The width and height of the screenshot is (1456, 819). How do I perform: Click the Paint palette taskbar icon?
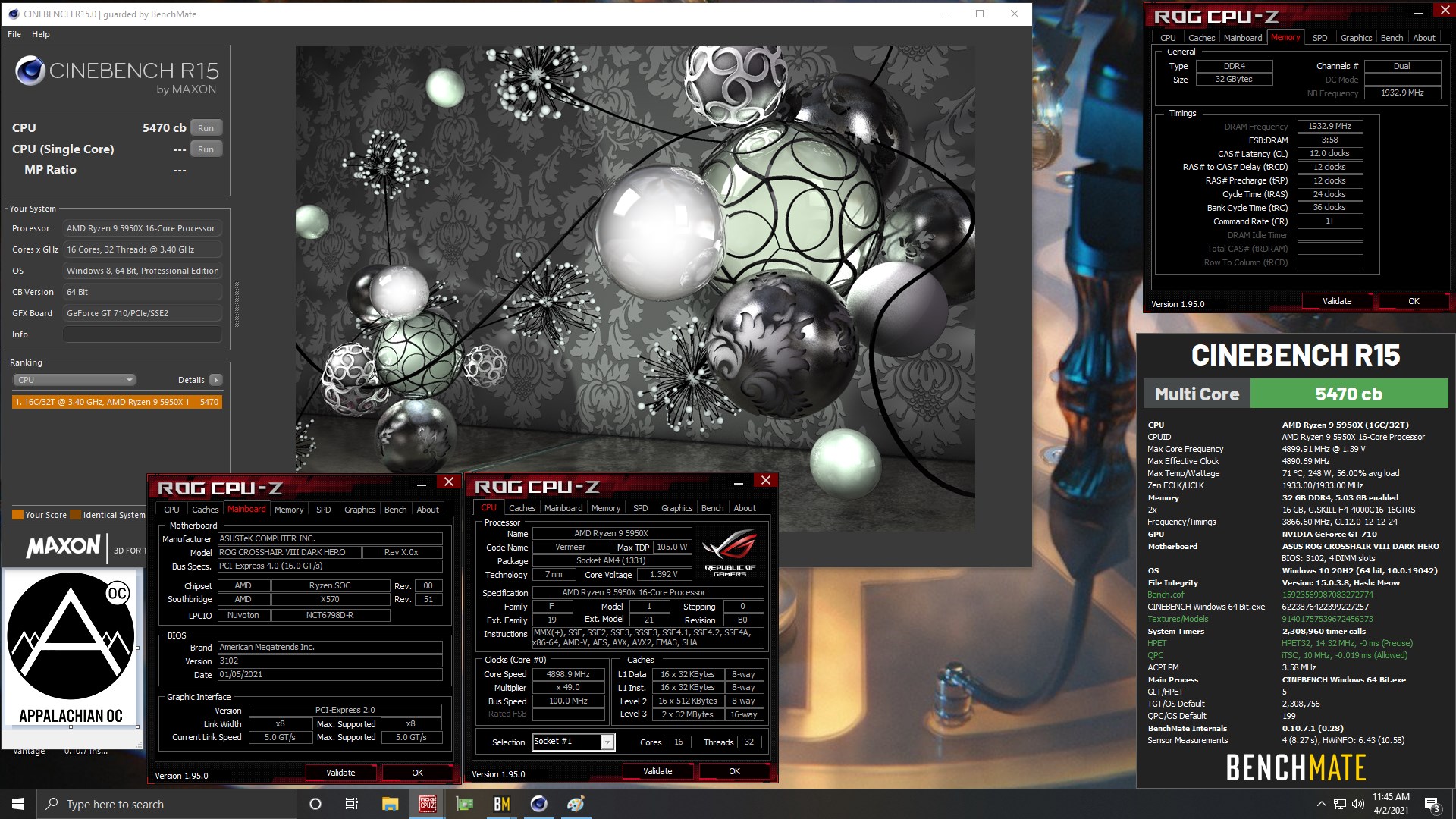576,804
